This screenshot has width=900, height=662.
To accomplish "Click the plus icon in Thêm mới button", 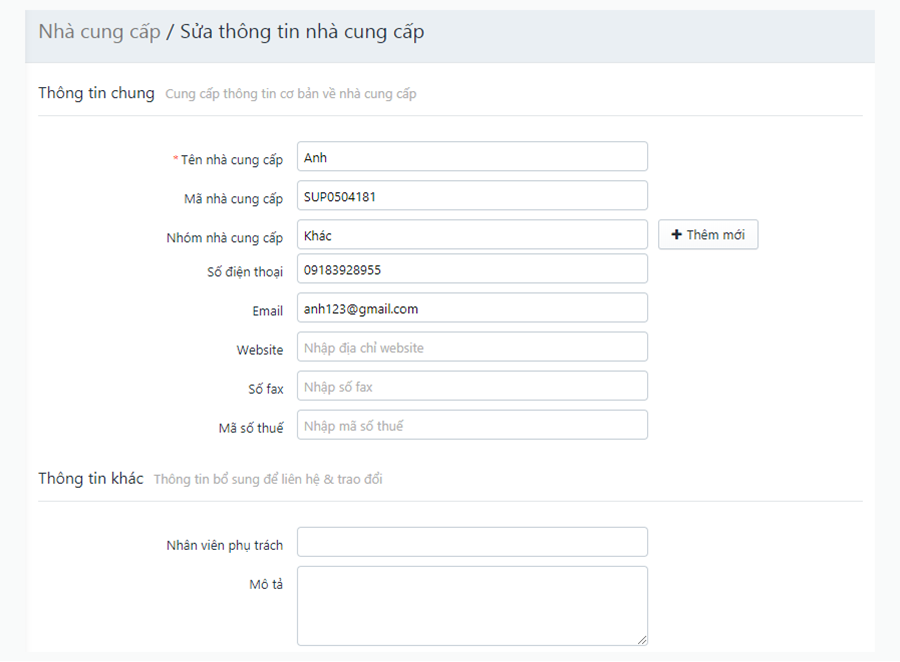I will [x=676, y=234].
